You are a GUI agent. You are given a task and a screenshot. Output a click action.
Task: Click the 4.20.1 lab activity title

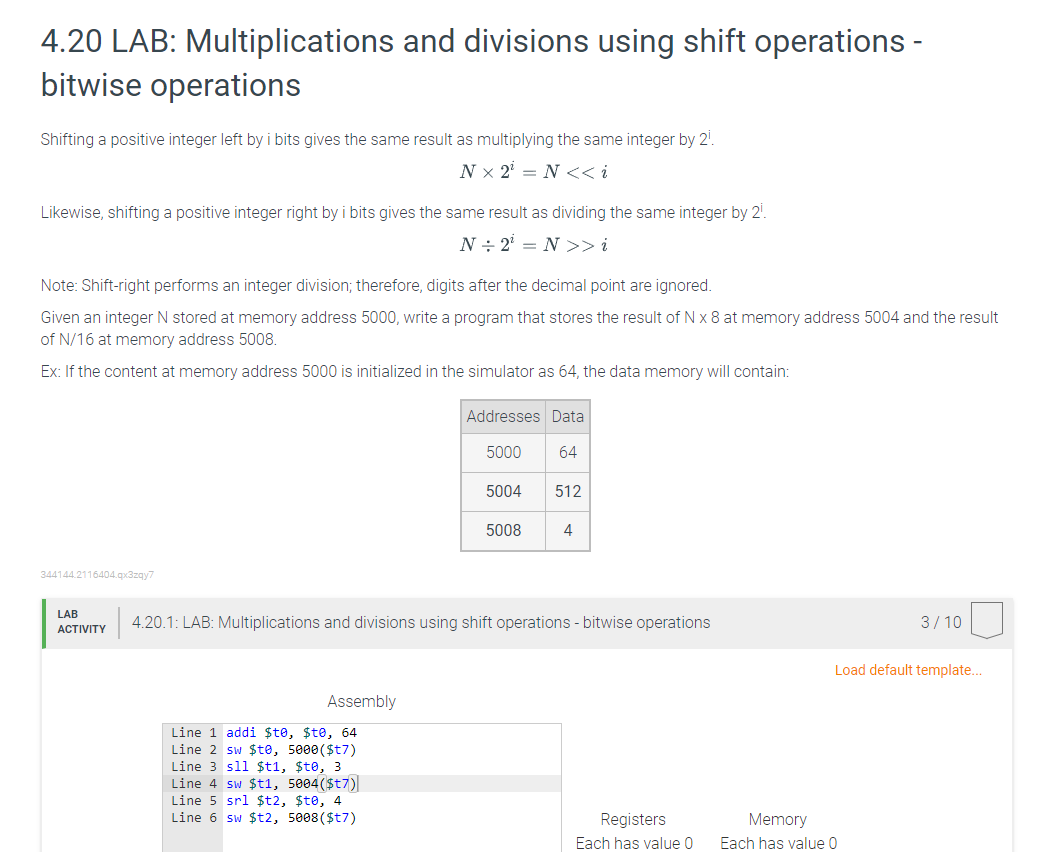click(420, 622)
